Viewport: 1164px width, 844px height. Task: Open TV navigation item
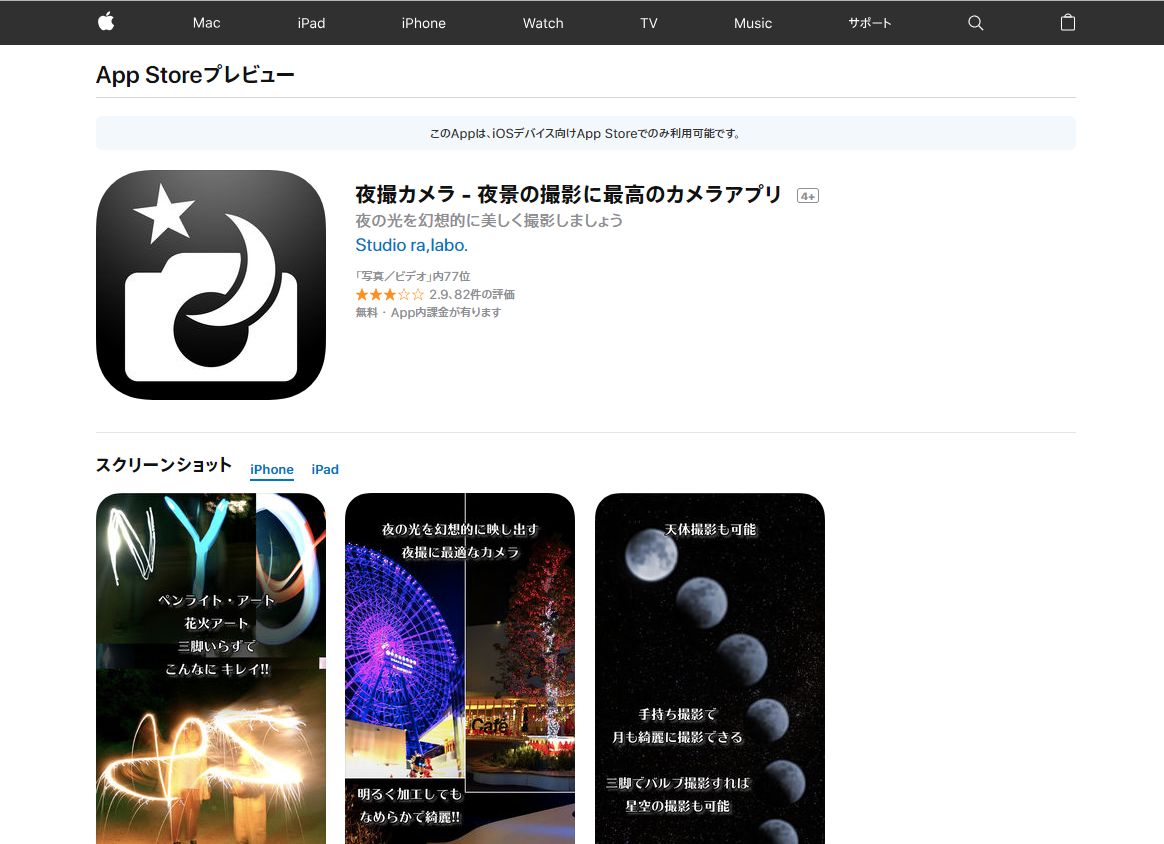[649, 23]
